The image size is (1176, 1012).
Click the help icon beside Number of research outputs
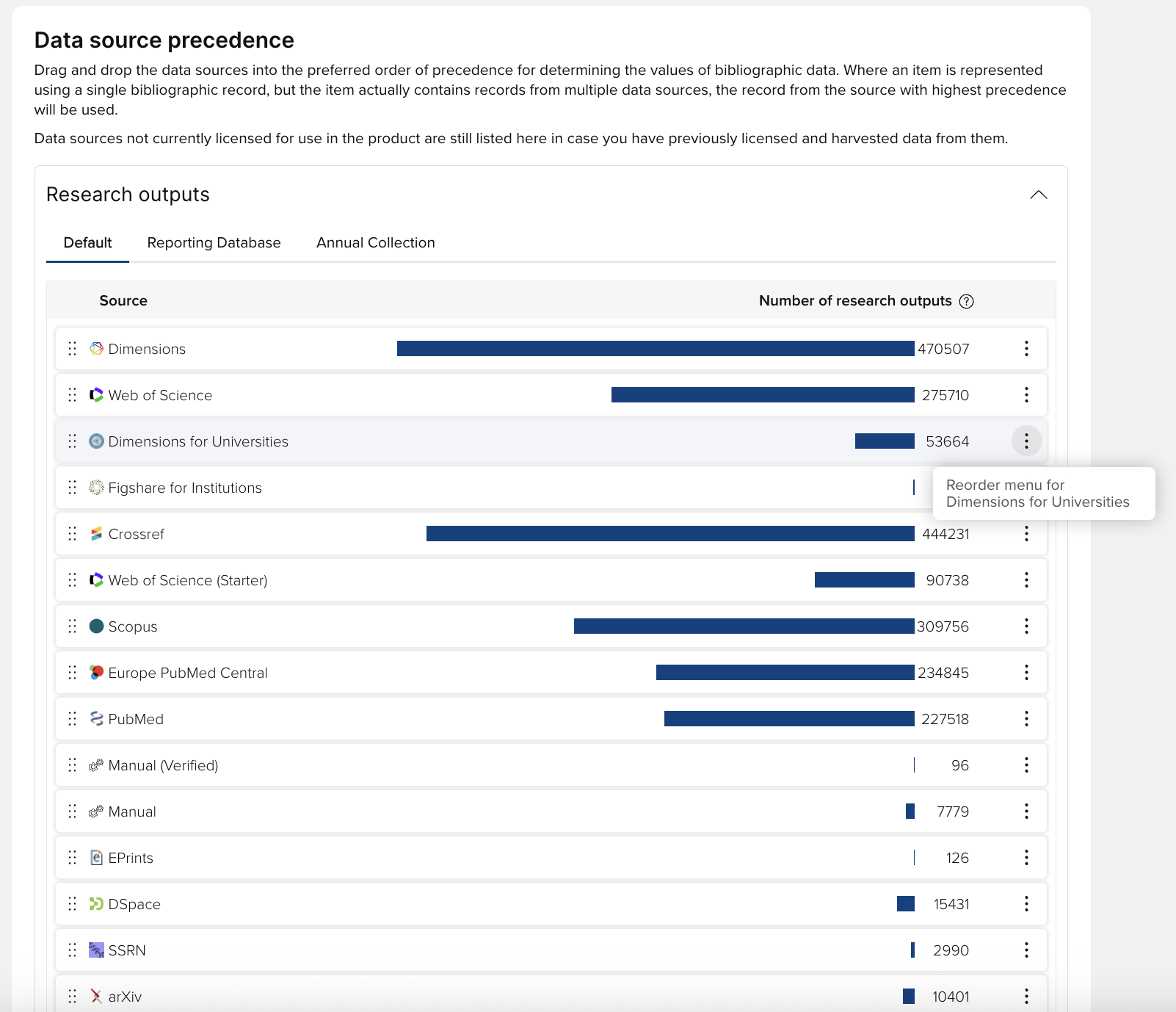coord(967,301)
